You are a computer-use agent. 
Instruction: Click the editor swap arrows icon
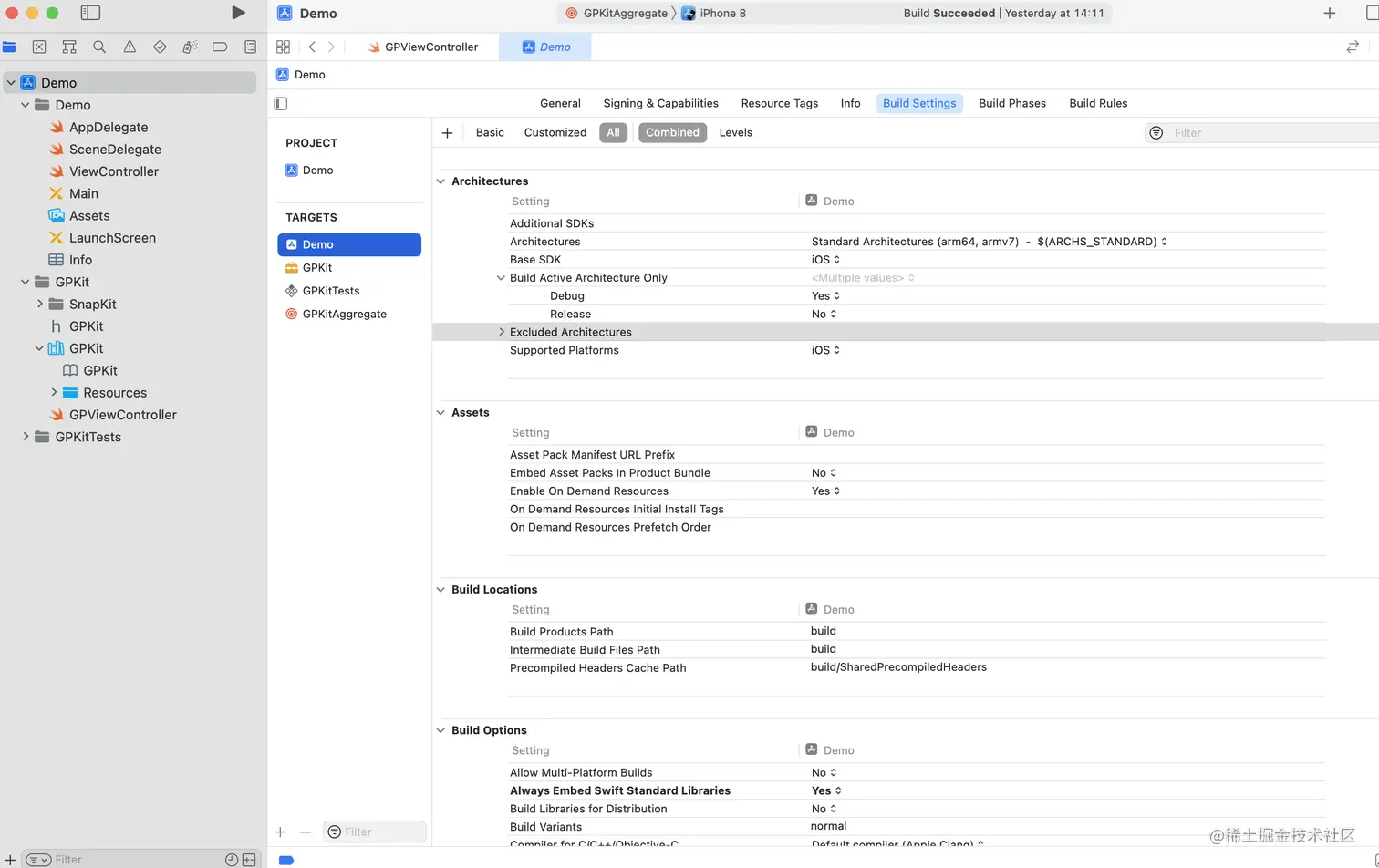[1353, 46]
